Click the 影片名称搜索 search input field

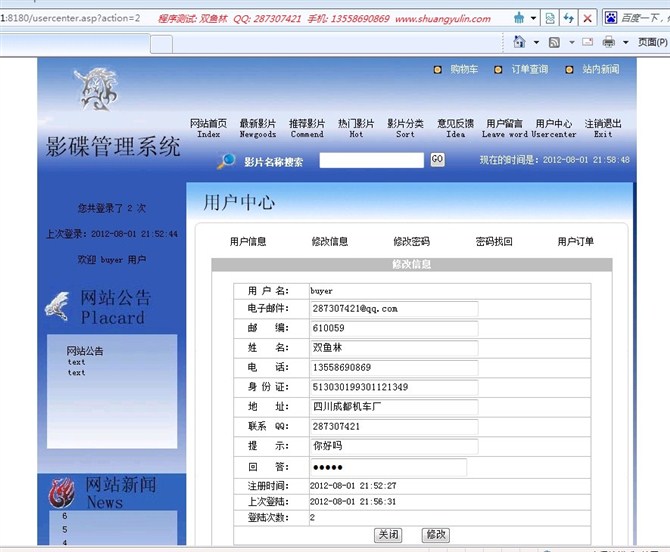[371, 160]
